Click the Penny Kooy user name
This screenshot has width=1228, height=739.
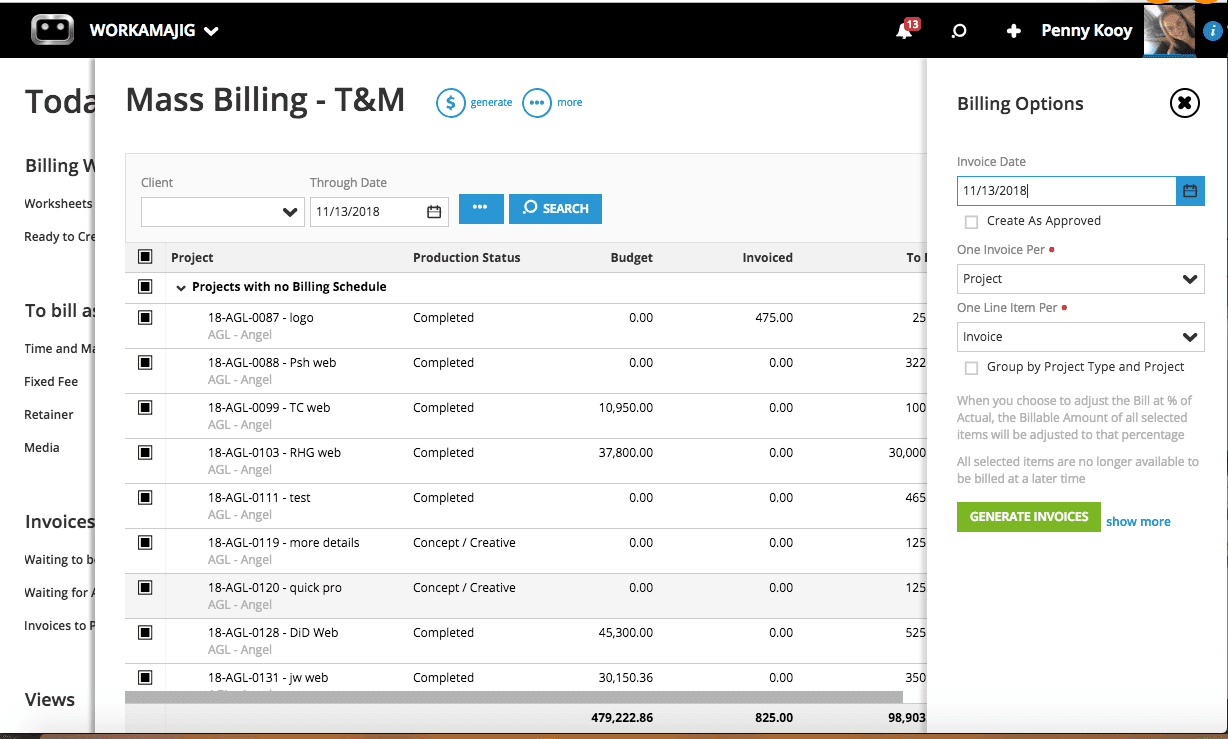(1086, 31)
